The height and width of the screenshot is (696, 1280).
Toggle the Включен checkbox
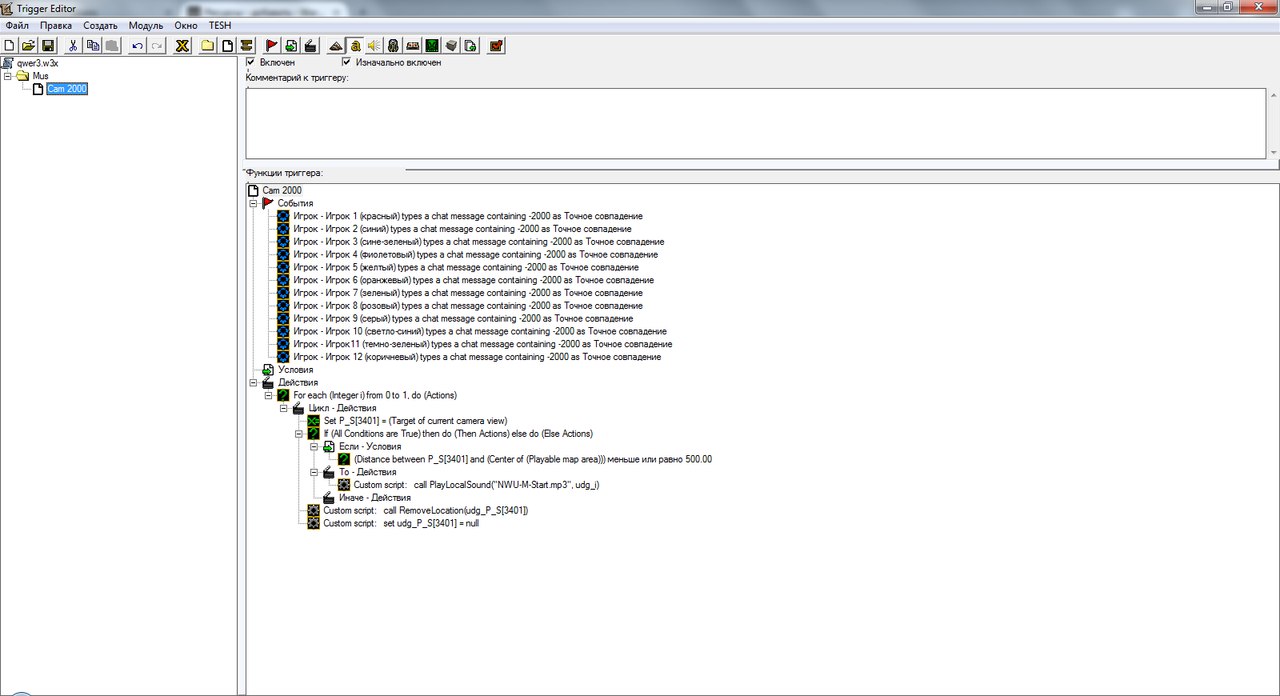click(x=251, y=62)
